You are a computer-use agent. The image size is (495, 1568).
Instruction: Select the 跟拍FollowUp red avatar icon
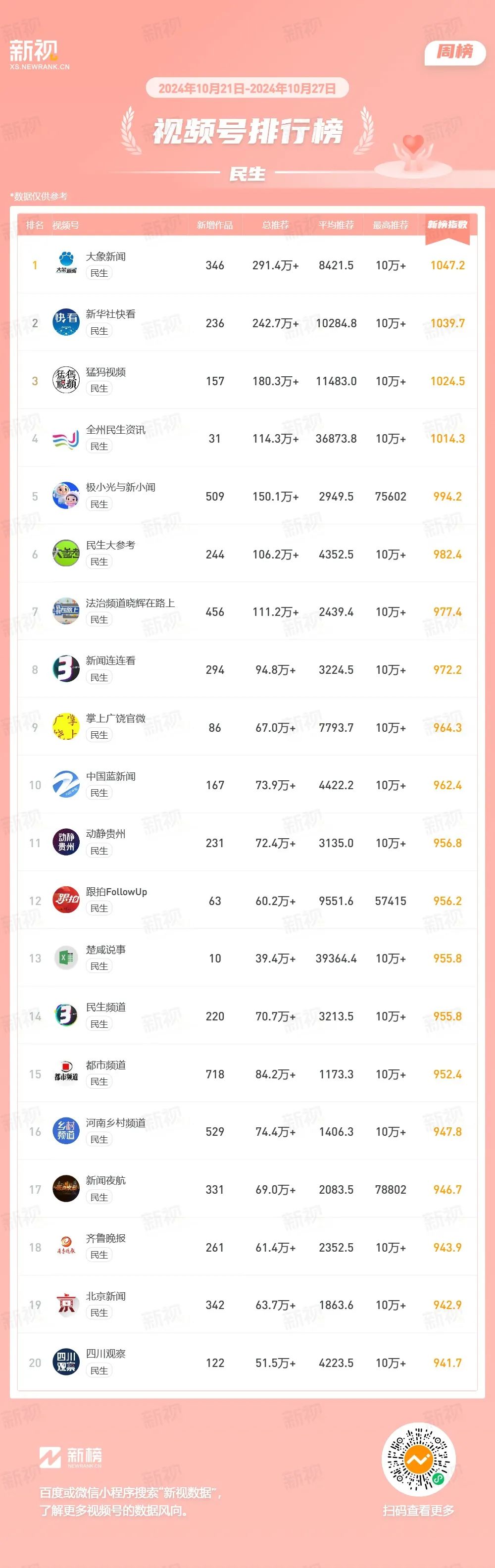[66, 900]
